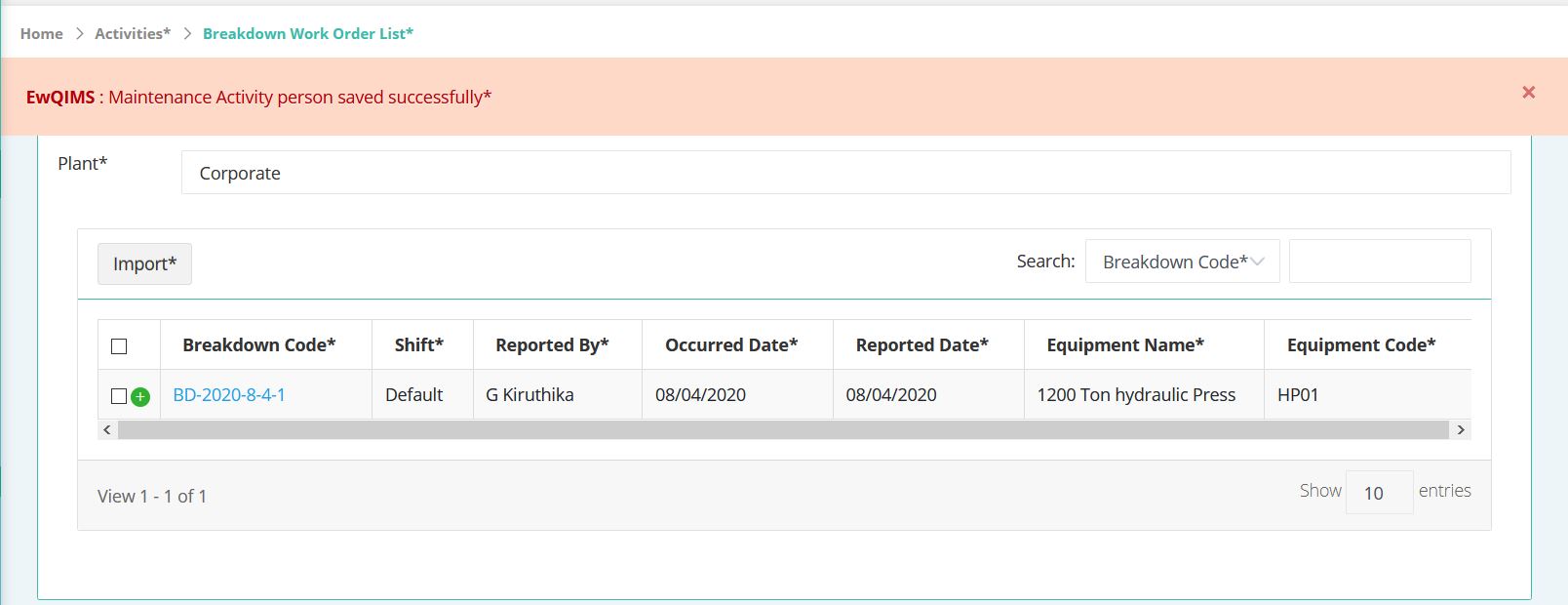Open Breakdown Work Order List breadcrumb

tap(308, 34)
